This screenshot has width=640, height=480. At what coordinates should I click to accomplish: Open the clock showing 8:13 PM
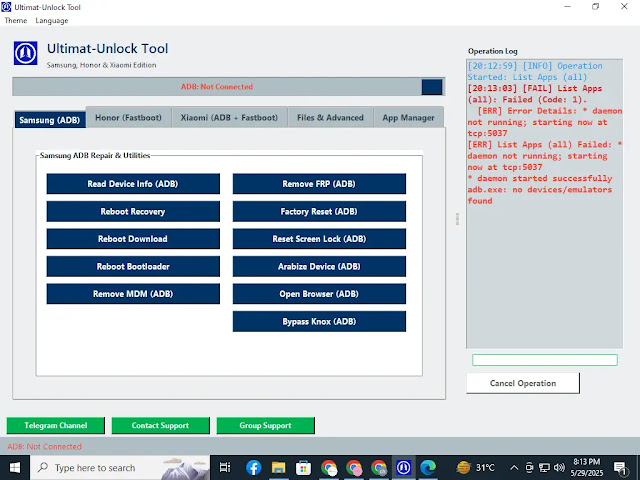(x=587, y=467)
